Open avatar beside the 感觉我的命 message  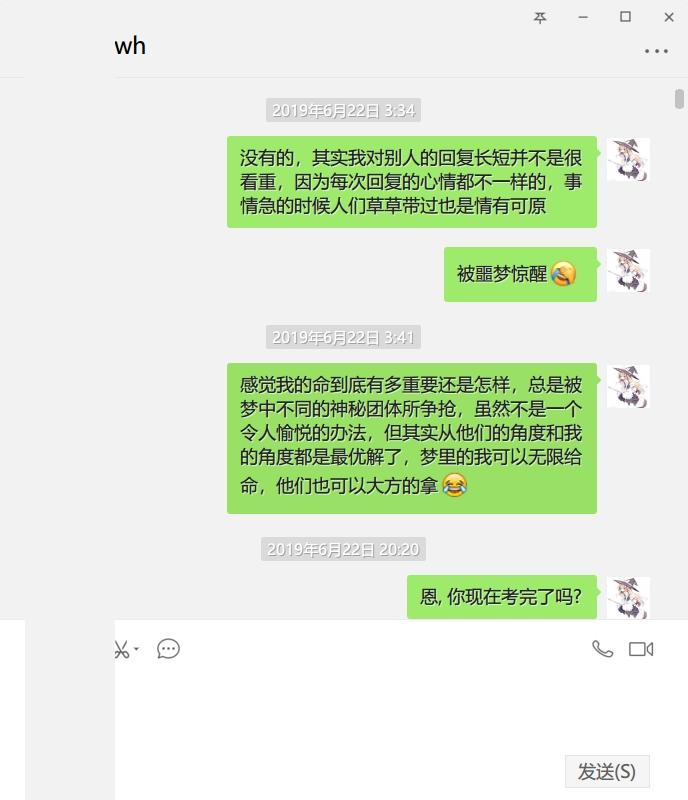coord(628,386)
